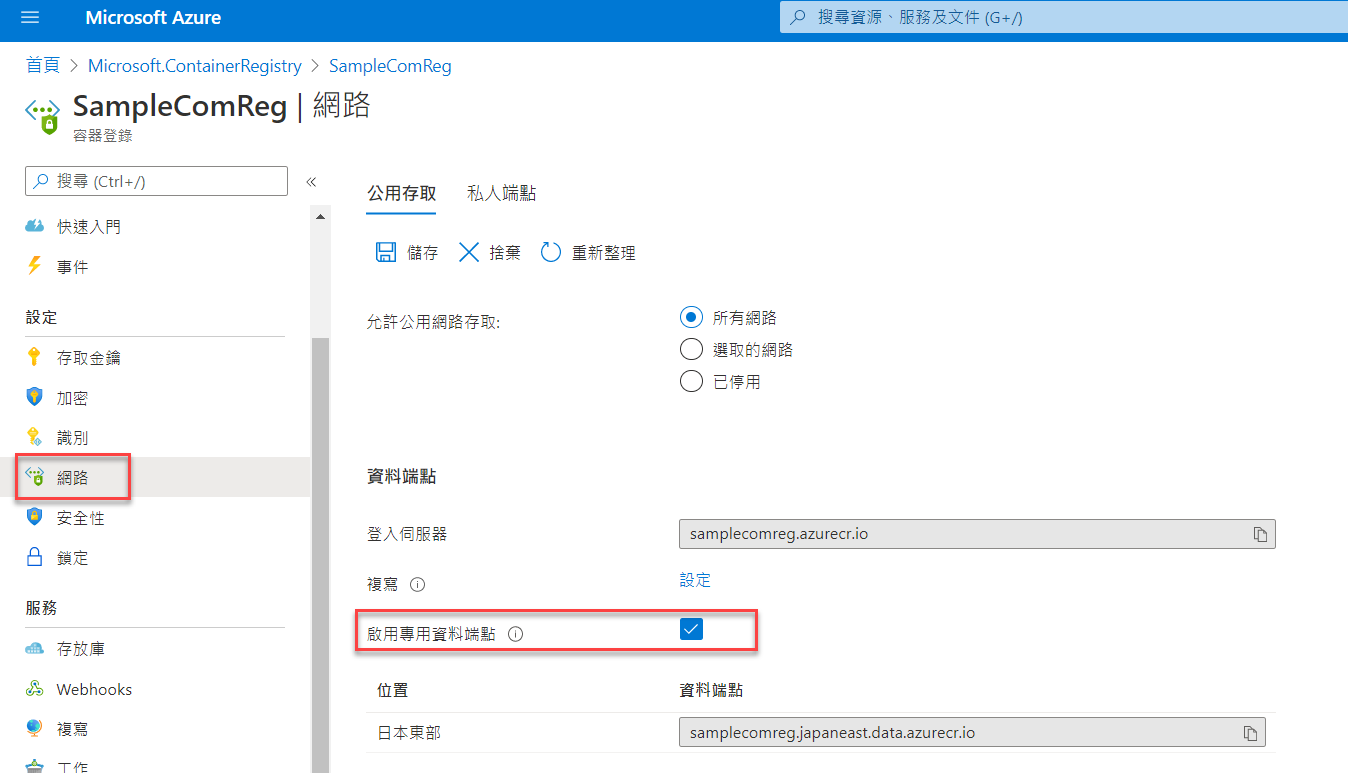This screenshot has height=773, width=1348.
Task: Click the 儲存 save button
Action: (x=407, y=253)
